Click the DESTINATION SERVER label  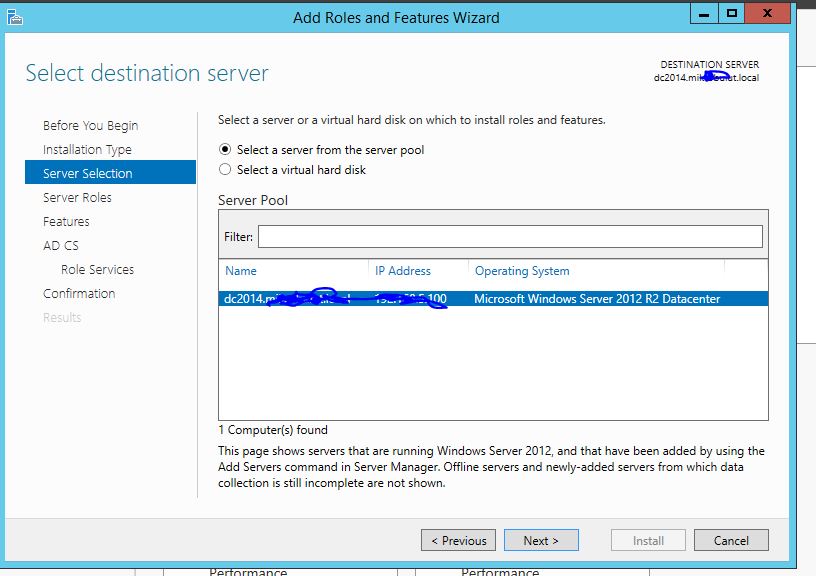709,65
